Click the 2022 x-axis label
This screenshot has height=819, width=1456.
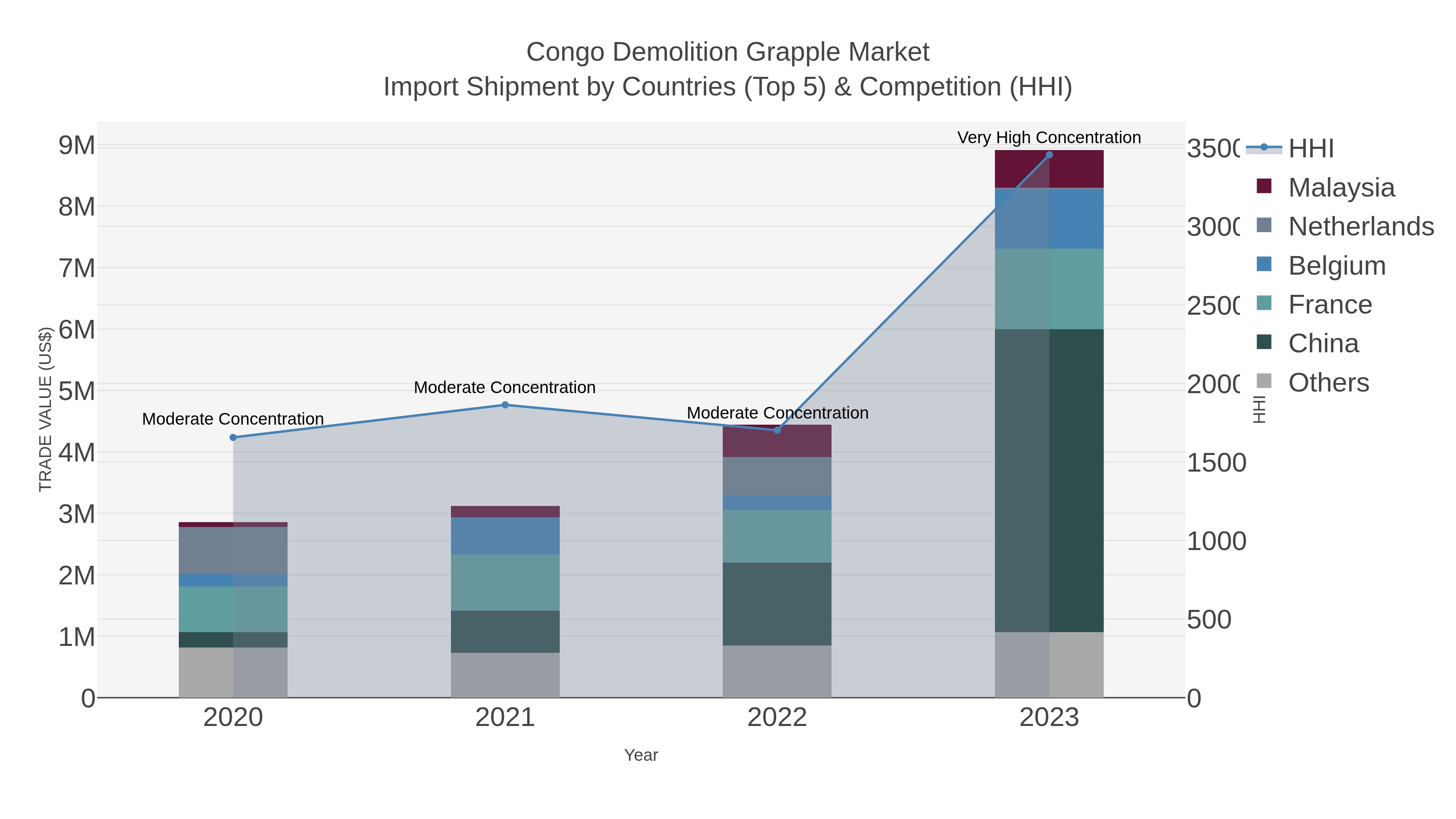click(777, 718)
